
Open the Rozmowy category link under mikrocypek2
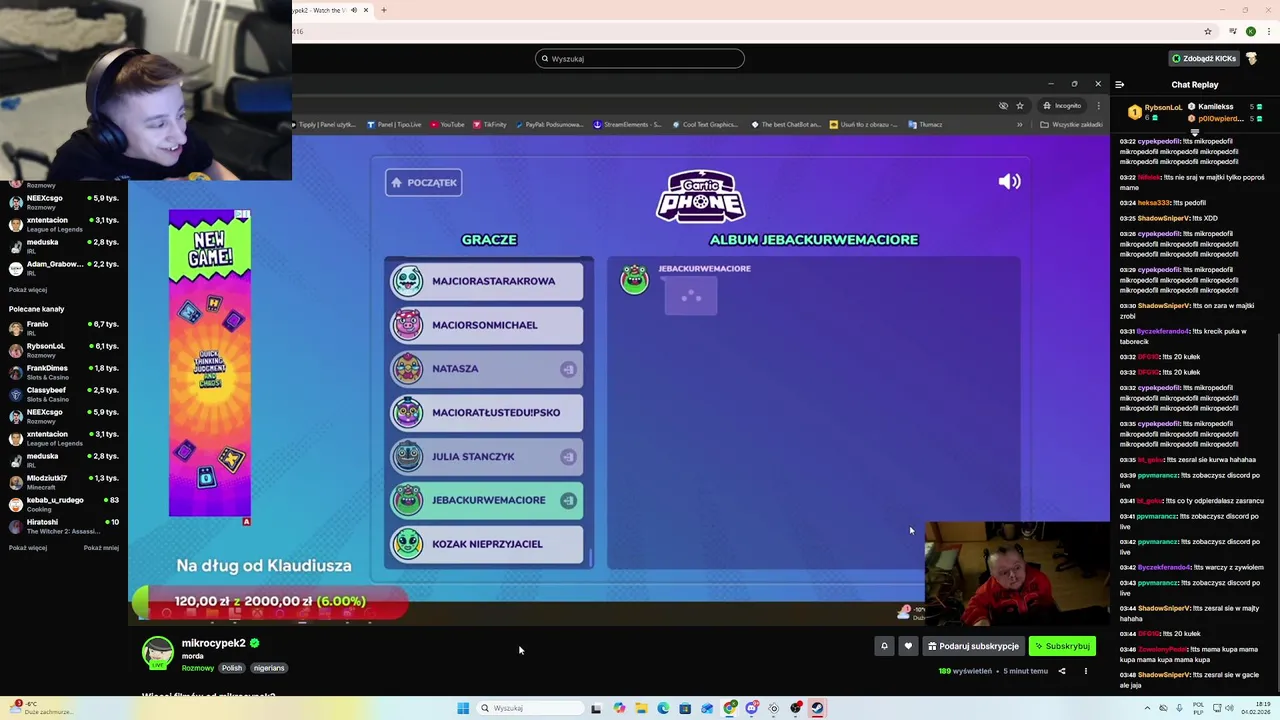click(x=197, y=668)
